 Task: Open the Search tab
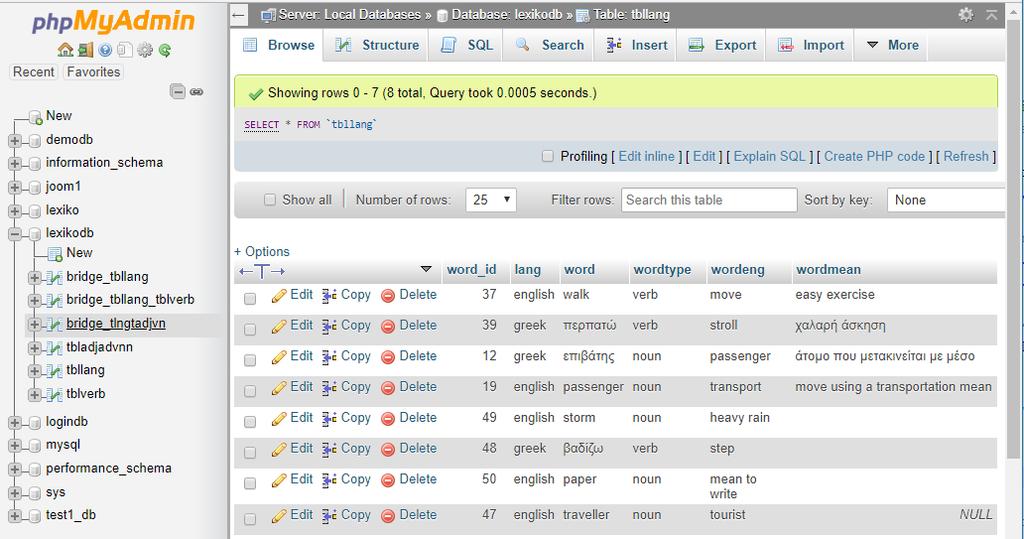549,45
